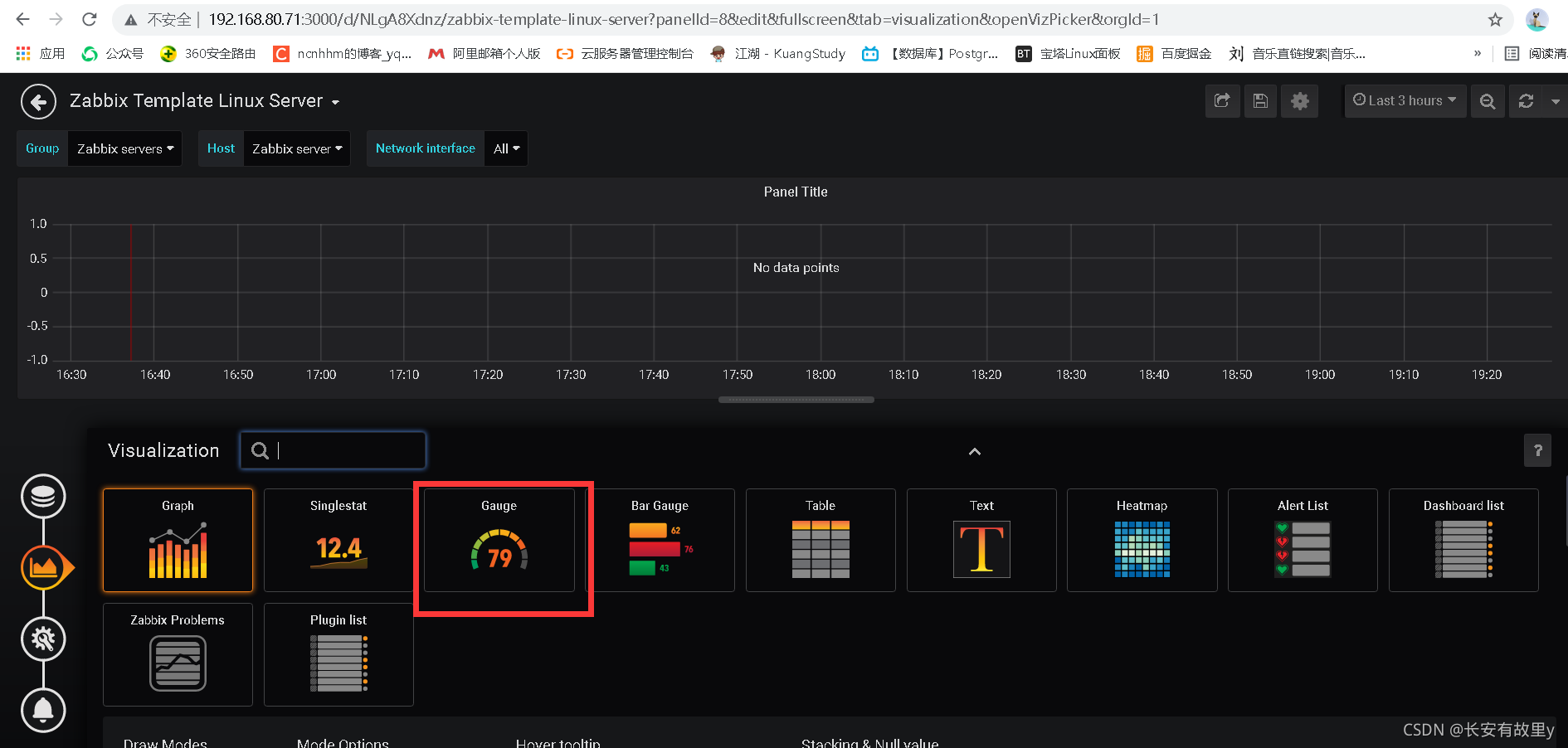Open the 江湖 - KuangStudy bookmark

pos(778,53)
